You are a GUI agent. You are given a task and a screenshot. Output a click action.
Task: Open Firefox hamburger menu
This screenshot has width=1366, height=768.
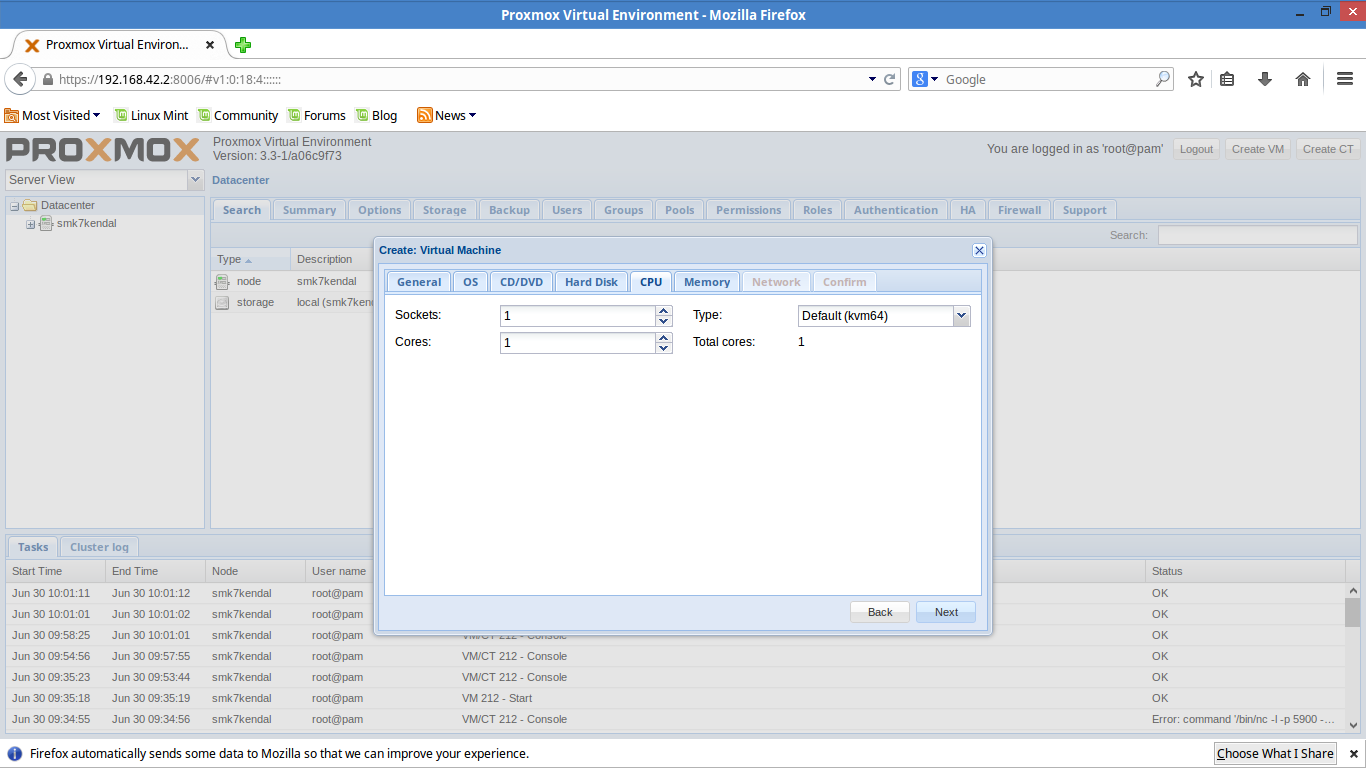coord(1345,79)
